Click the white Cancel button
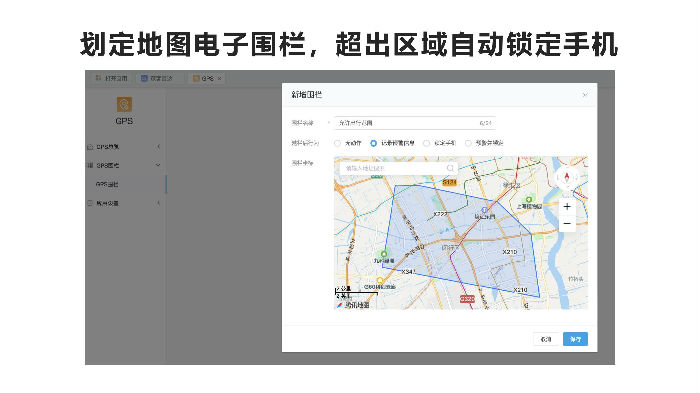700x393 pixels. click(546, 339)
